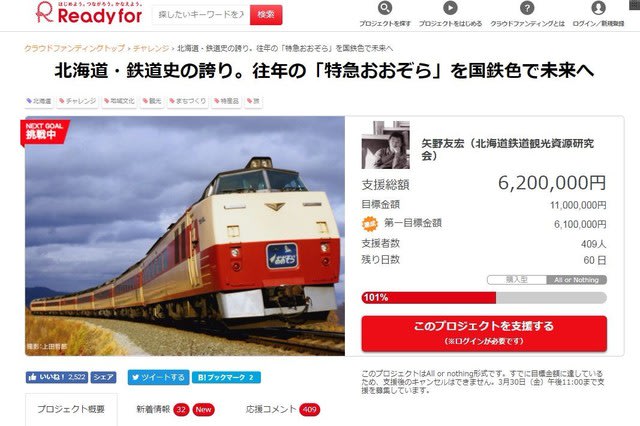Switch to the 新着情報 tab
Screen dimensions: 640x426
pos(175,409)
